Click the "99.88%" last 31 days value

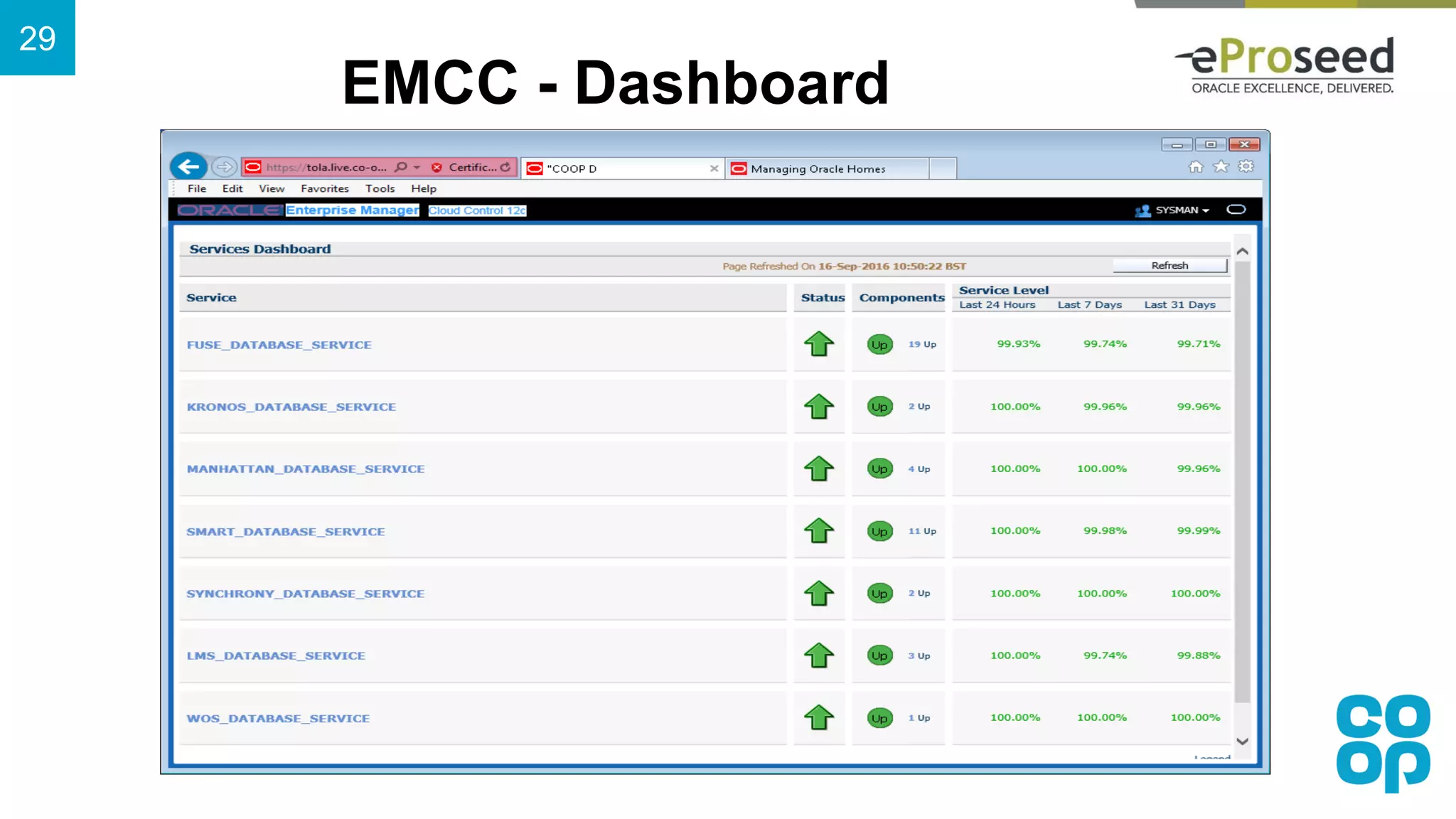[1199, 655]
